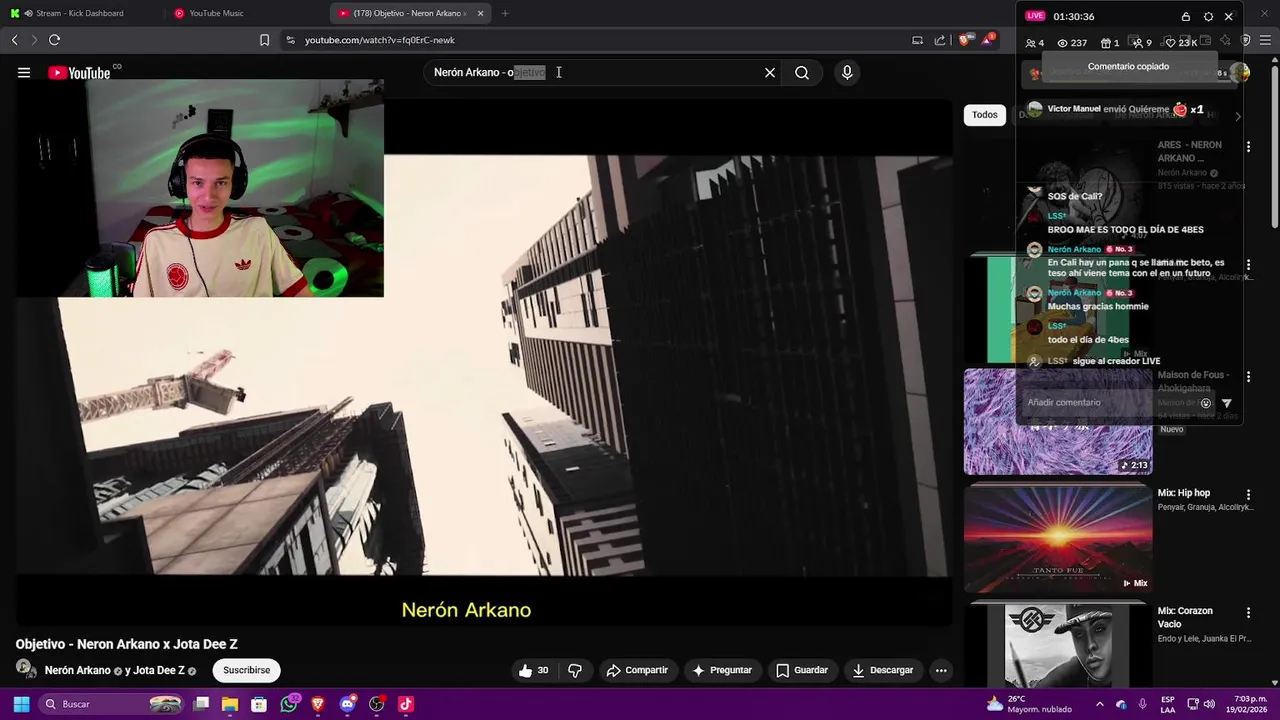Click the gifts counter in live overlay
The image size is (1280, 720).
[1109, 43]
